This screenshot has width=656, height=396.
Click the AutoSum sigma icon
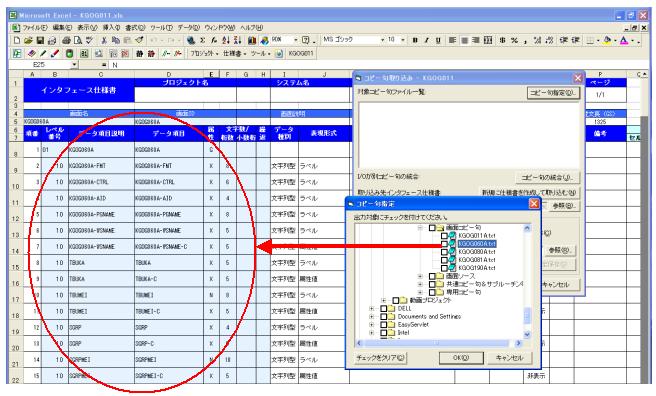pos(202,41)
